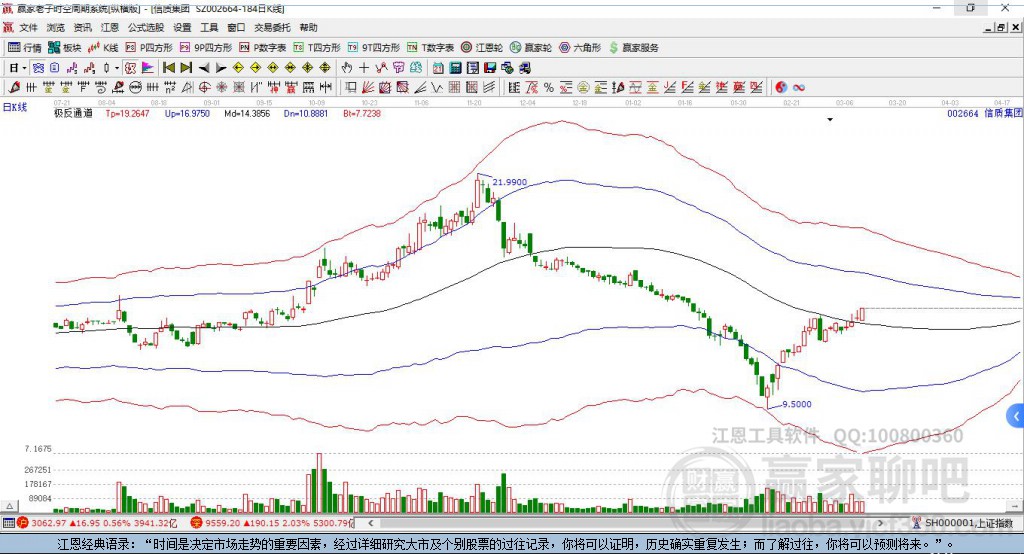Click the 002664 信质集团 stock label
This screenshot has width=1024, height=554.
[x=984, y=114]
